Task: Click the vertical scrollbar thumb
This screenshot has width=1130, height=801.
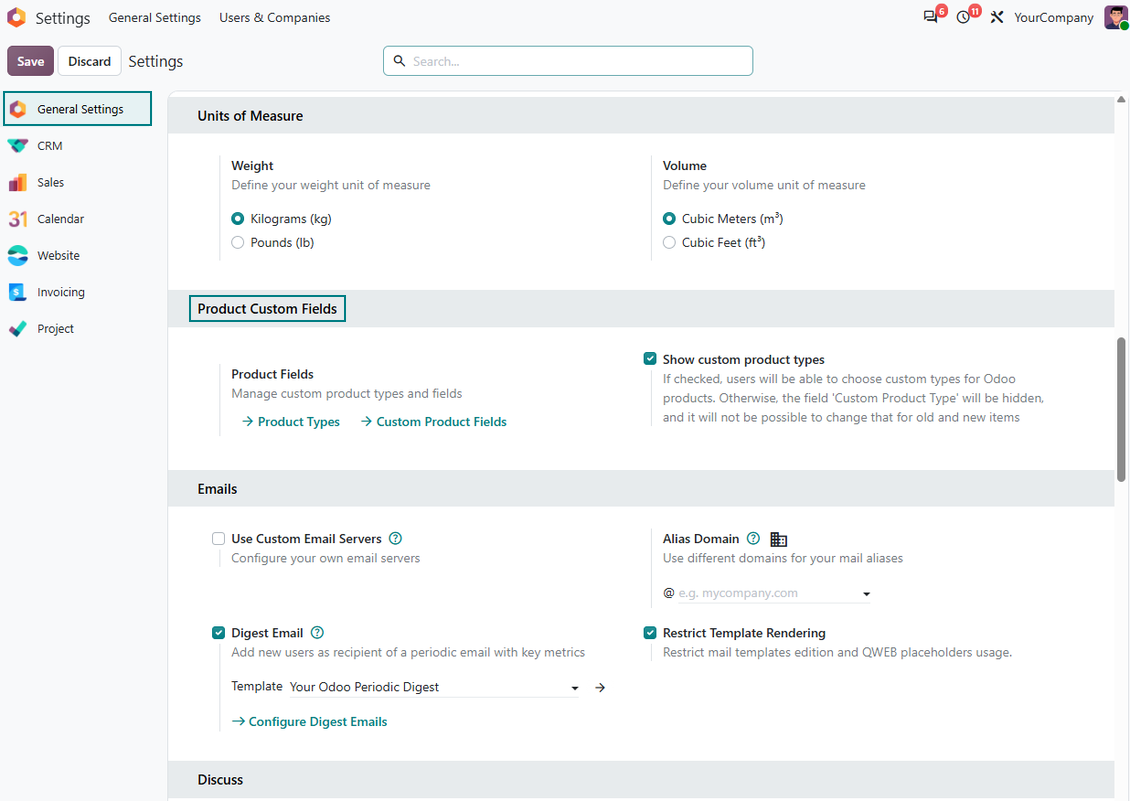Action: (1121, 410)
